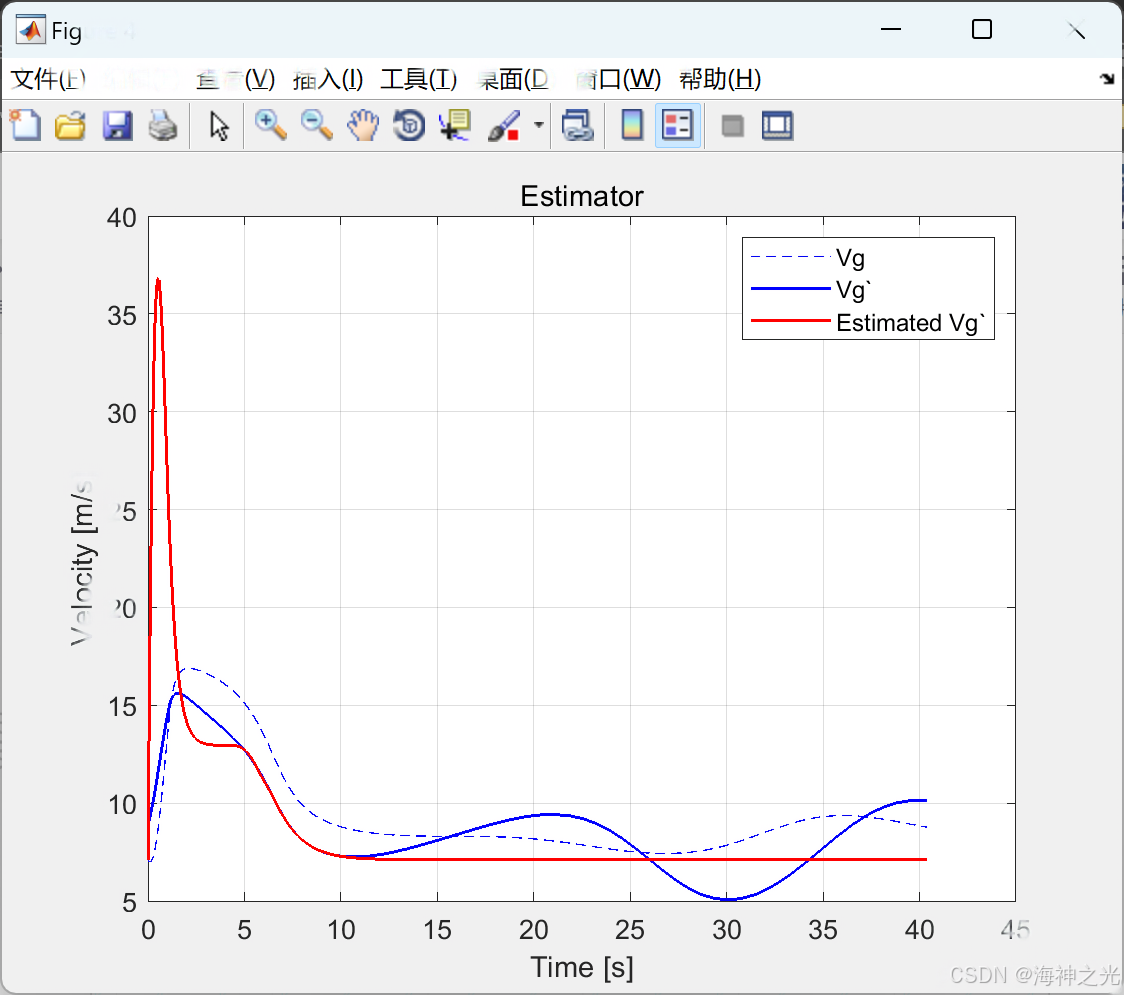This screenshot has width=1124, height=995.
Task: Close the figure window
Action: click(x=1076, y=30)
